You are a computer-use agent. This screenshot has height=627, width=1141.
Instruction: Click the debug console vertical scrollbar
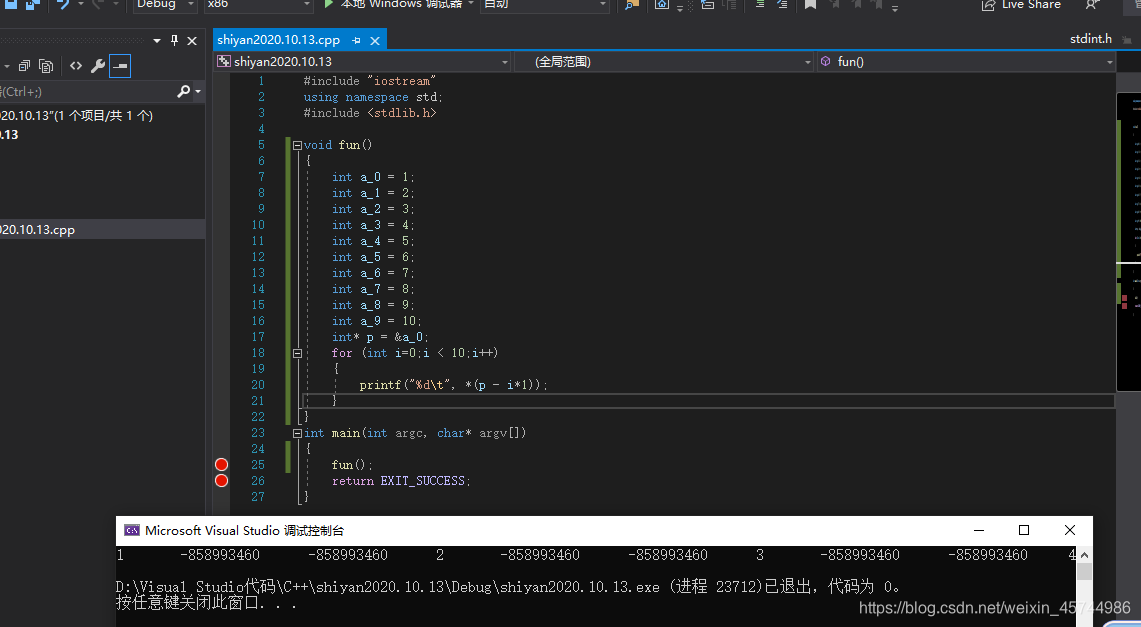coord(1084,586)
